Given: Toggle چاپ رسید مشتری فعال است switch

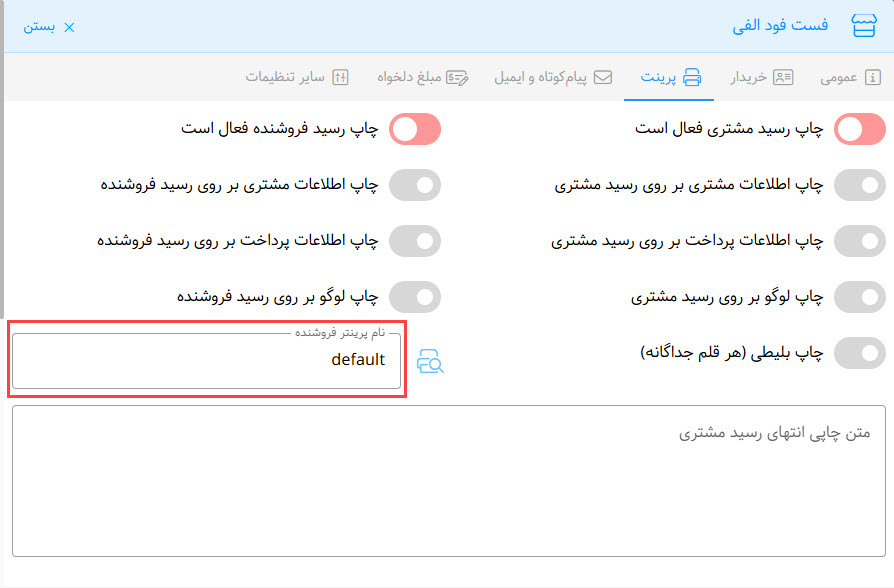Looking at the screenshot, I should [x=860, y=129].
